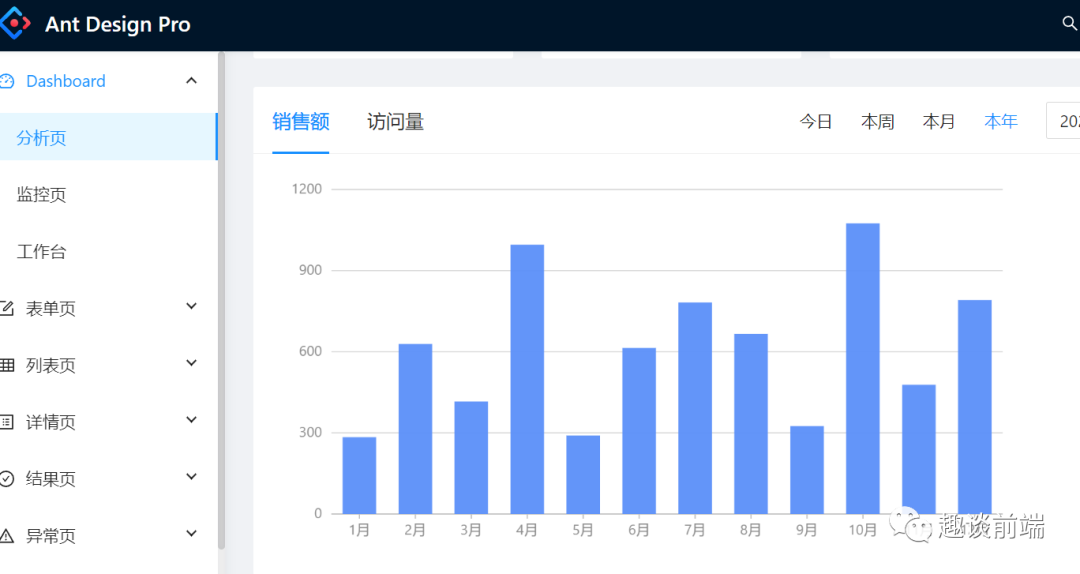Image resolution: width=1080 pixels, height=574 pixels.
Task: Click the 7月 x-axis label
Action: (695, 530)
